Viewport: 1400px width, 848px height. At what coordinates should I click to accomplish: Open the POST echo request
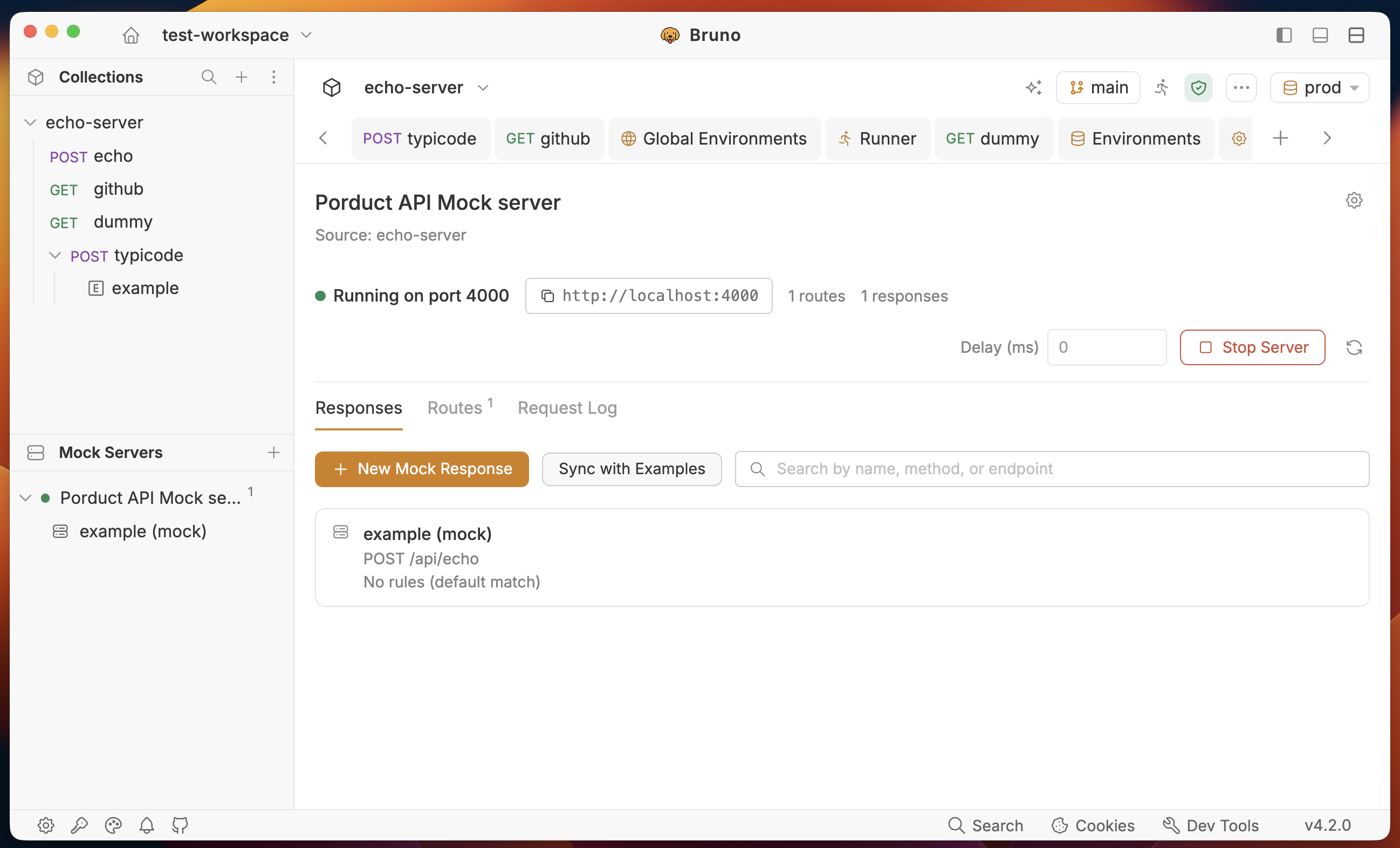[91, 156]
